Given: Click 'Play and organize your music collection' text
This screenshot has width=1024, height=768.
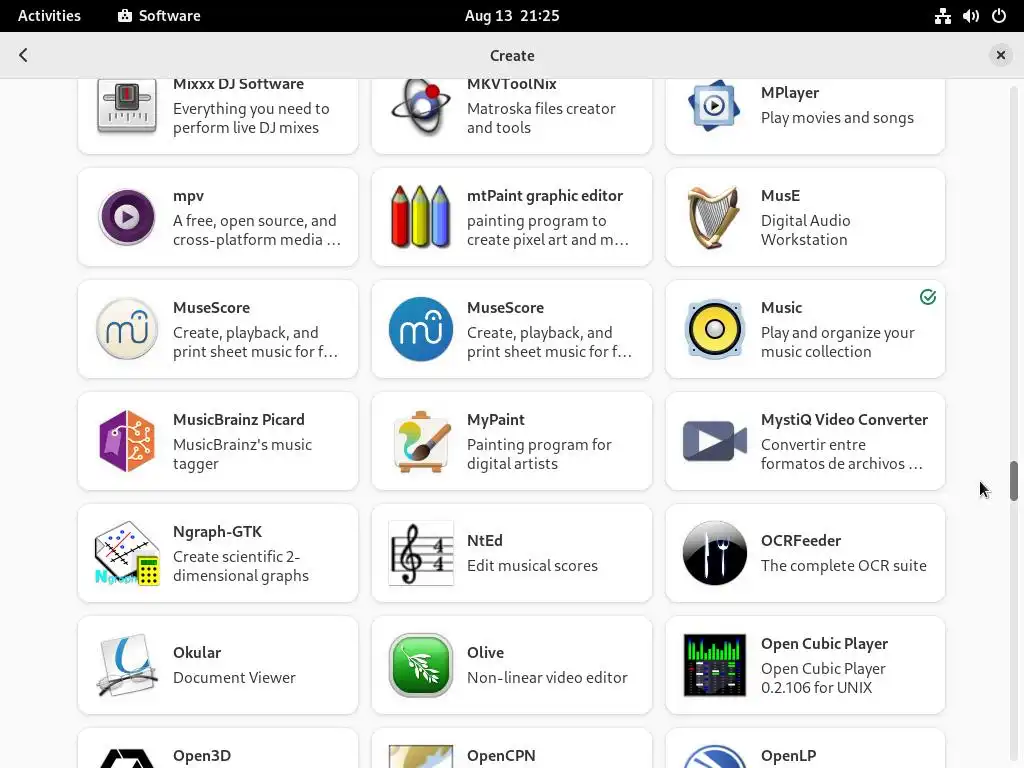Looking at the screenshot, I should 837,342.
